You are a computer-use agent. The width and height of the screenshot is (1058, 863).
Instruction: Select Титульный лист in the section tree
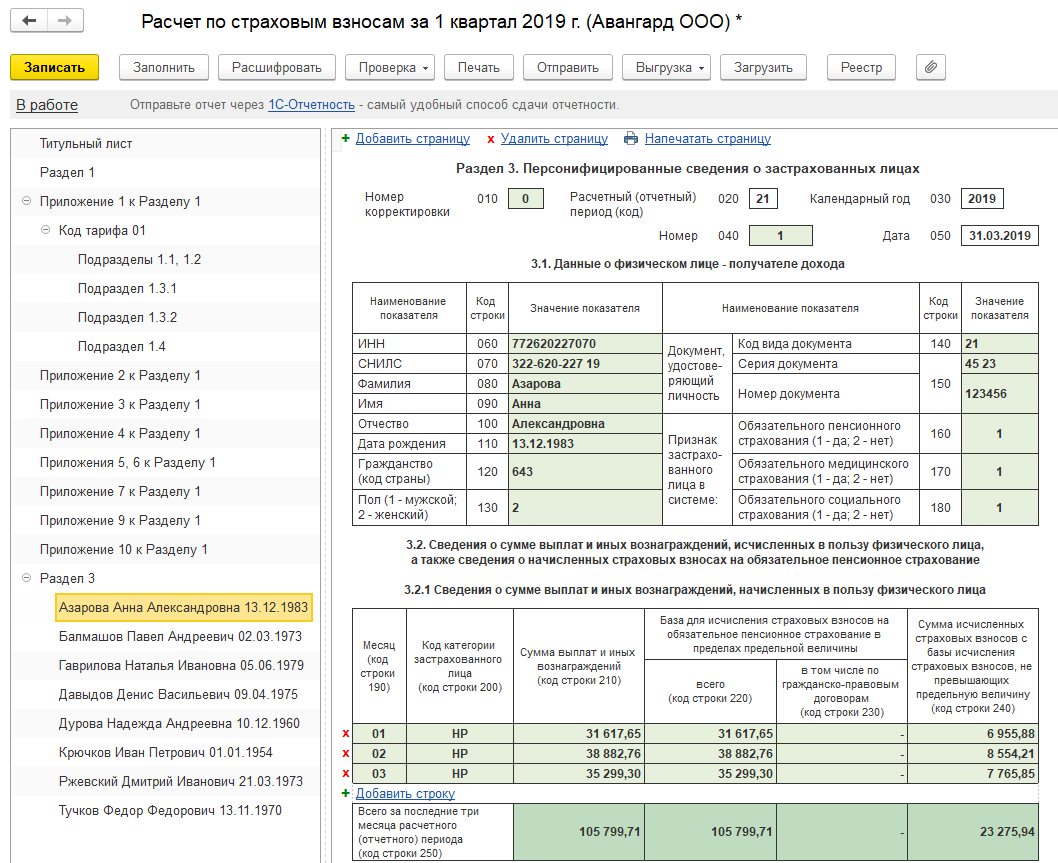tap(86, 143)
